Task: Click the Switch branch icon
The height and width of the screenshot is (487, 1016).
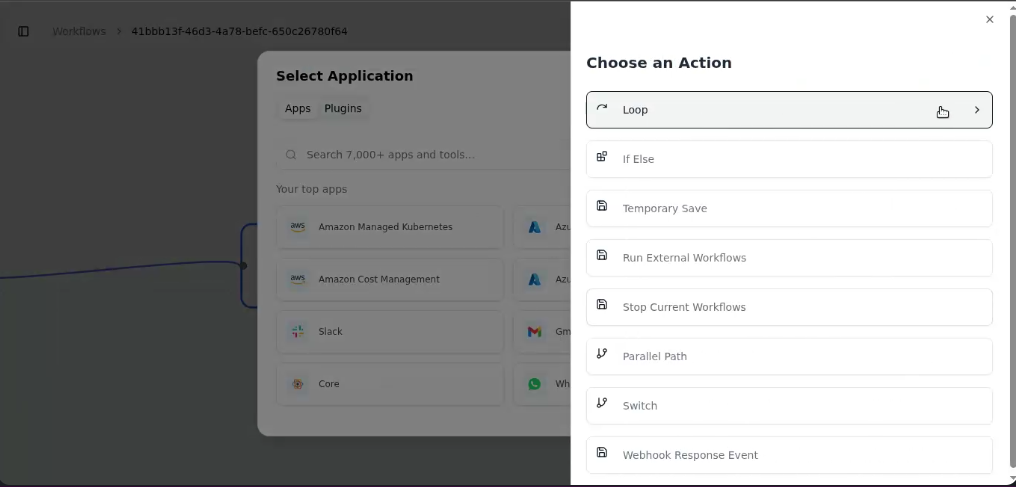Action: [x=602, y=403]
